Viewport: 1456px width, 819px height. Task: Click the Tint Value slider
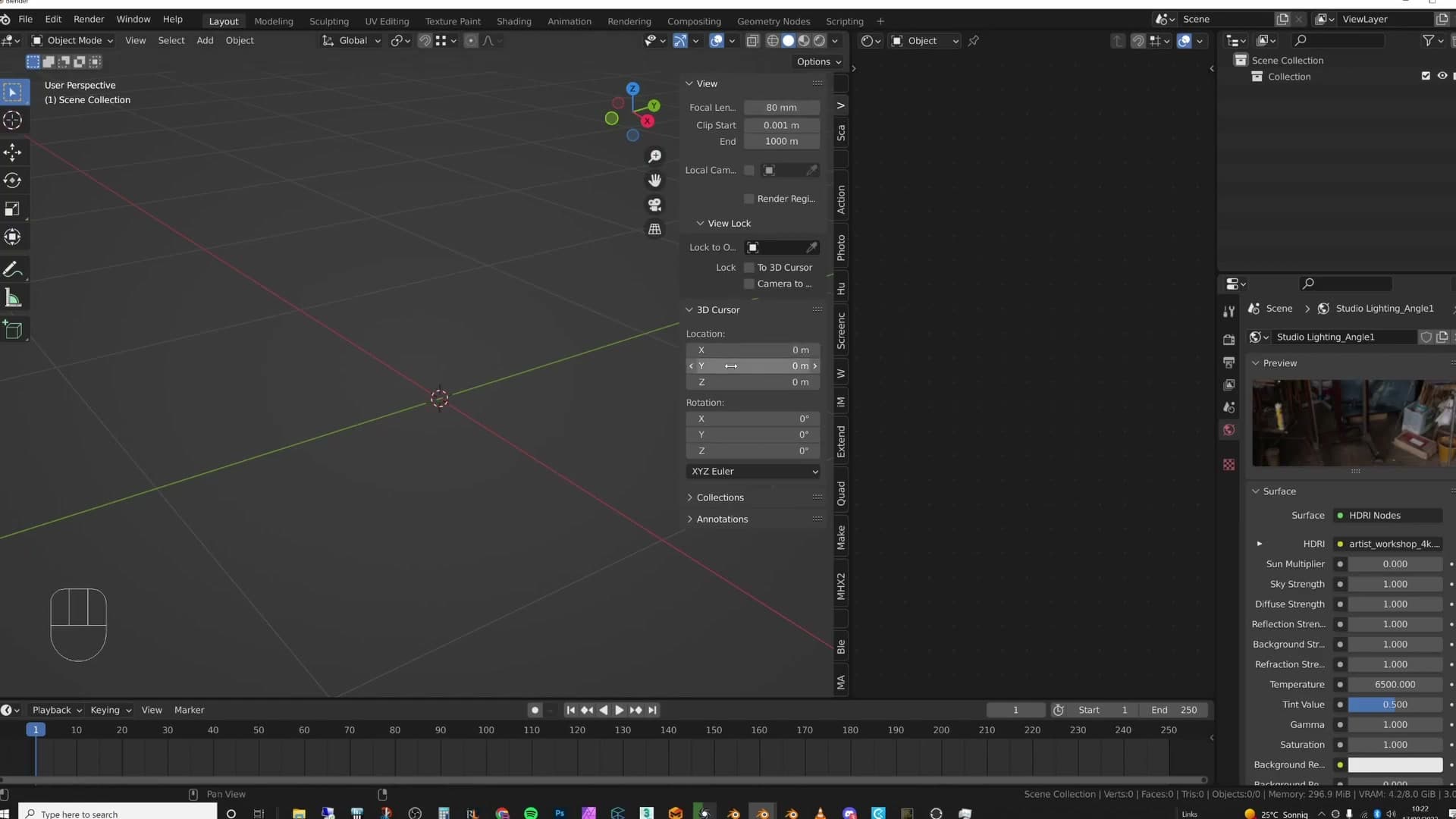click(1395, 705)
